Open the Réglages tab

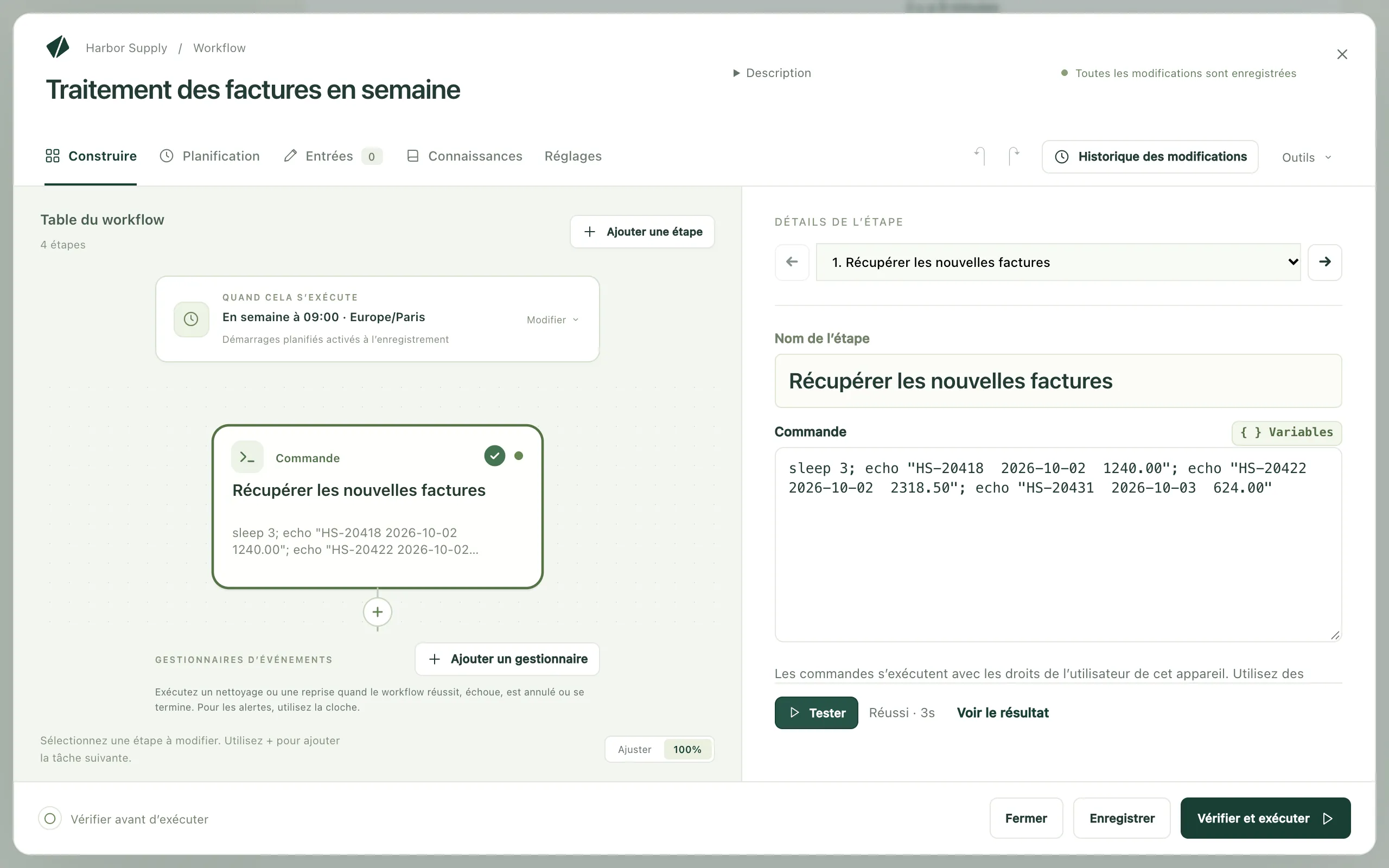573,156
